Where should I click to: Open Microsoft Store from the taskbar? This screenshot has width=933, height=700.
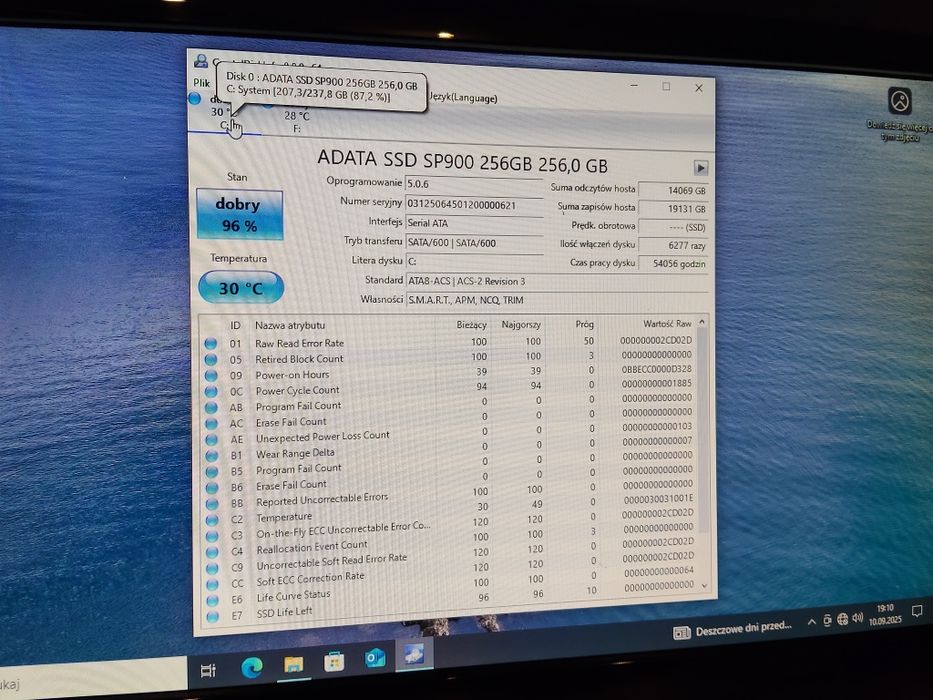pyautogui.click(x=334, y=661)
